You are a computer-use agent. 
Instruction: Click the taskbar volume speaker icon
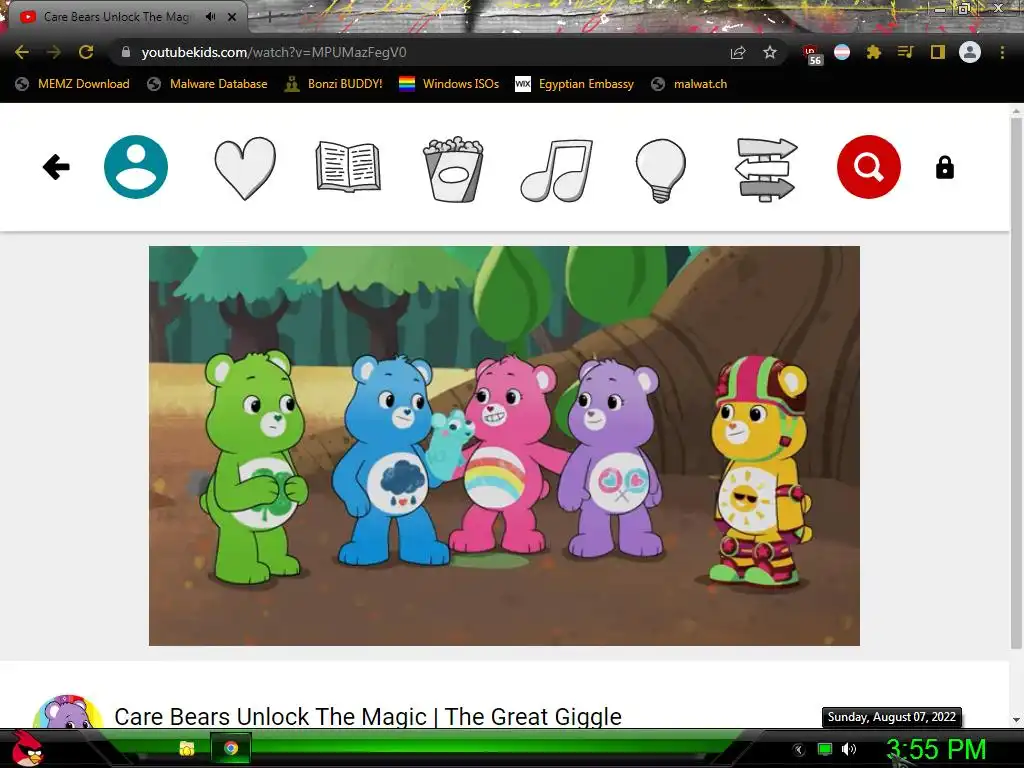coord(848,749)
